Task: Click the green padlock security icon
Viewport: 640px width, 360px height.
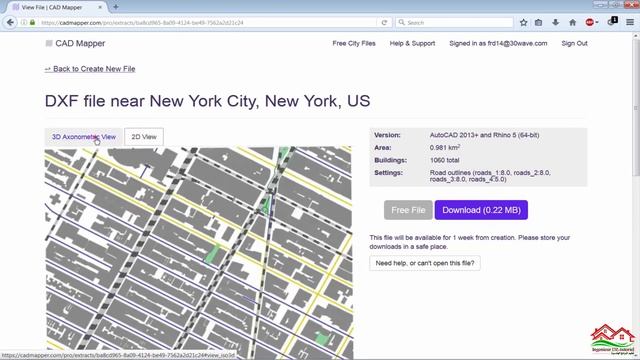Action: click(x=32, y=22)
